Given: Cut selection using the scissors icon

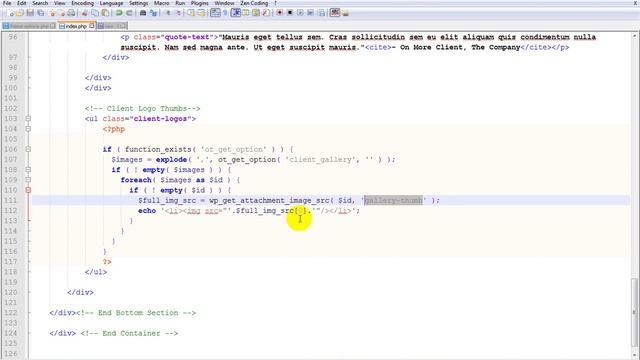Looking at the screenshot, I should tap(84, 13).
